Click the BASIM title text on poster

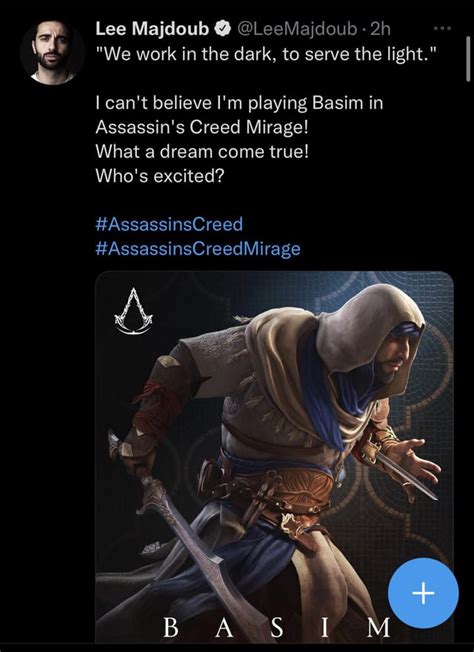[276, 627]
